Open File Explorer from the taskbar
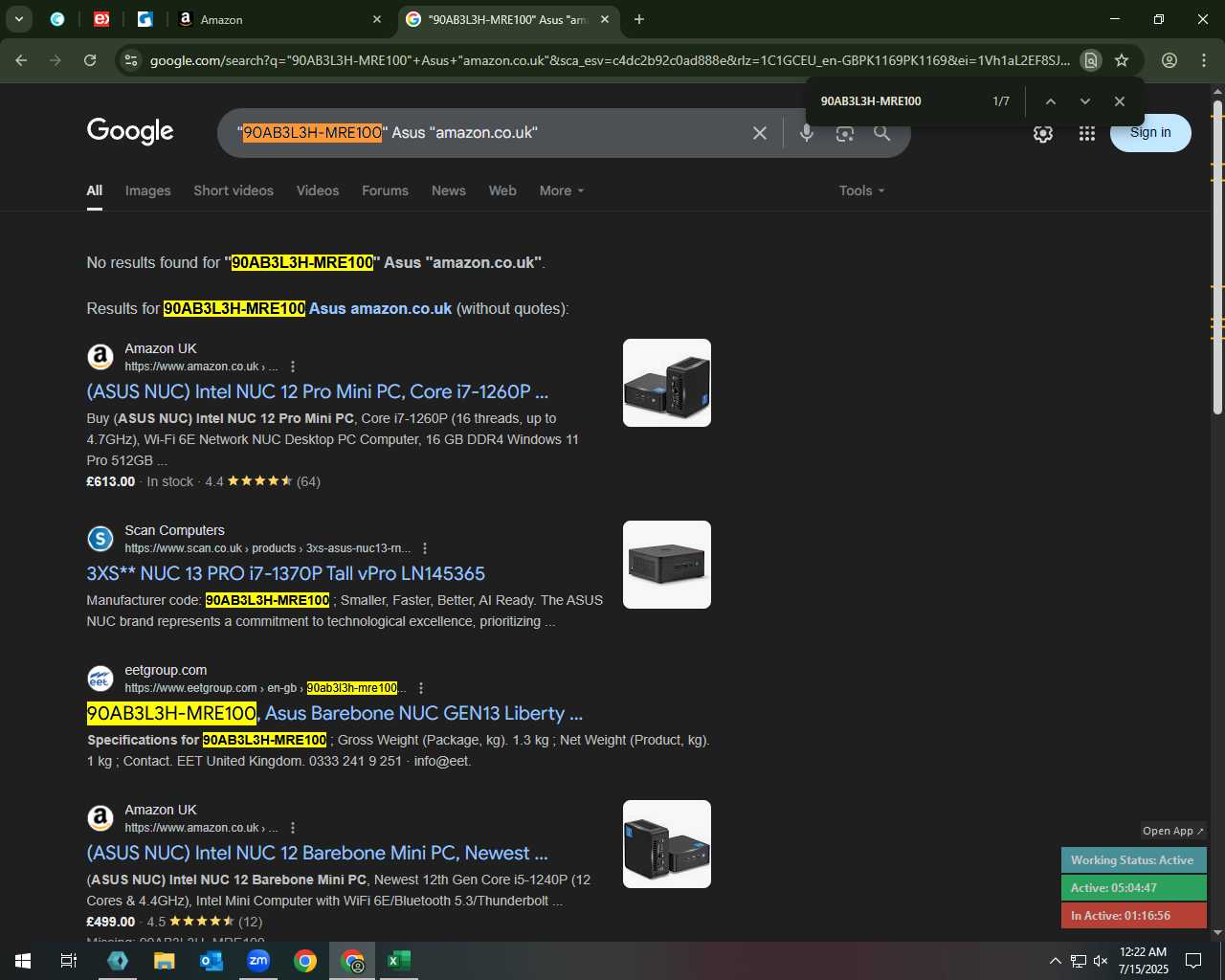 (165, 961)
